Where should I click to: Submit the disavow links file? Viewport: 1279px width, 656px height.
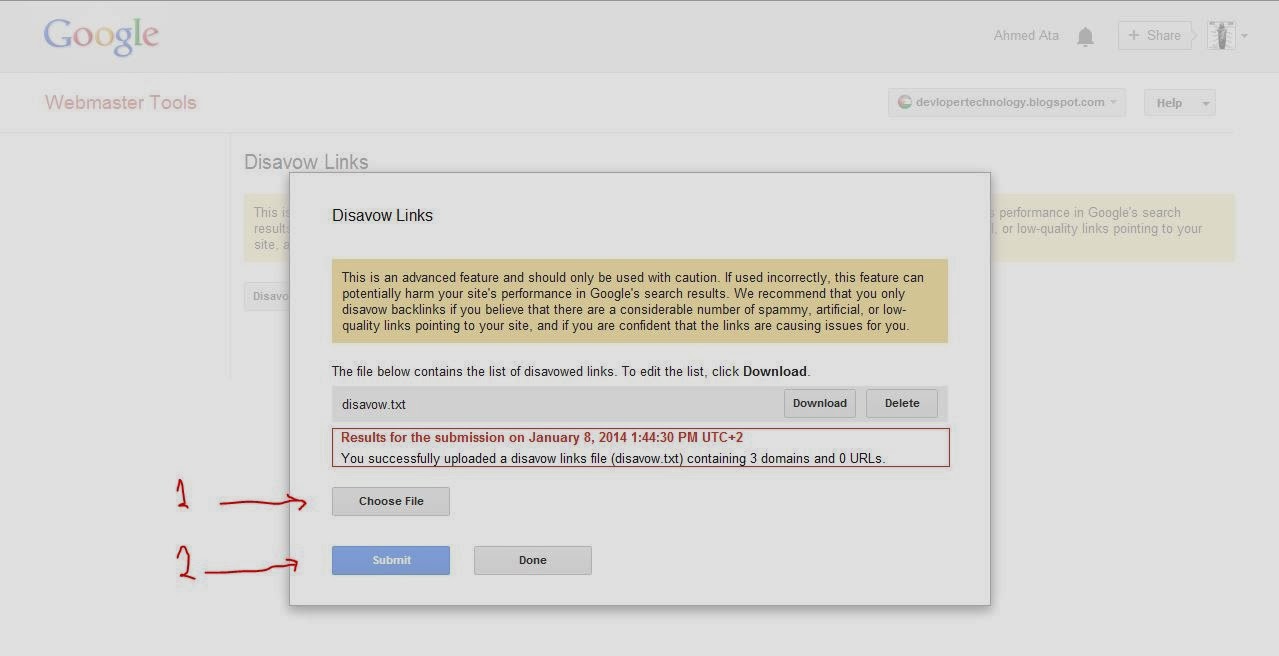[x=391, y=560]
